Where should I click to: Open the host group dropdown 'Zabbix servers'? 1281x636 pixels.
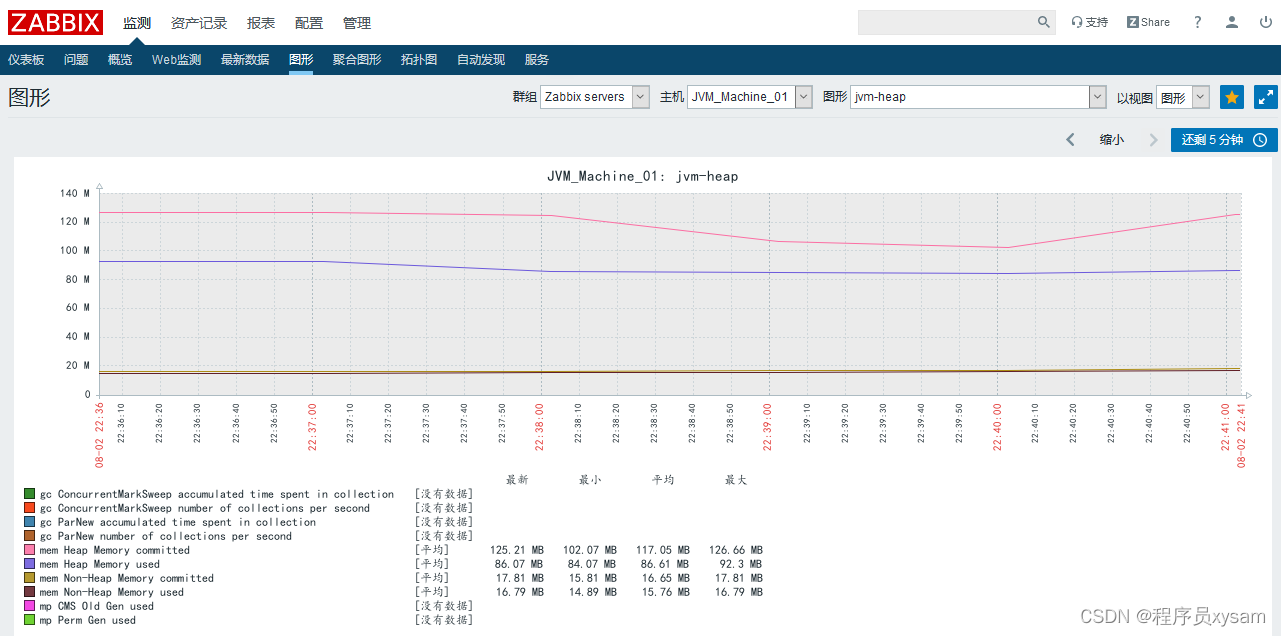tap(595, 97)
